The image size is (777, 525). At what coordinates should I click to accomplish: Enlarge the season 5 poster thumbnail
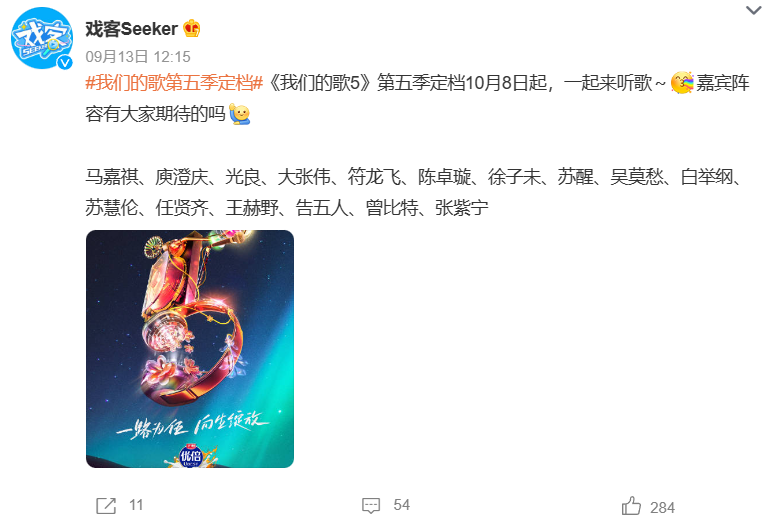[190, 349]
